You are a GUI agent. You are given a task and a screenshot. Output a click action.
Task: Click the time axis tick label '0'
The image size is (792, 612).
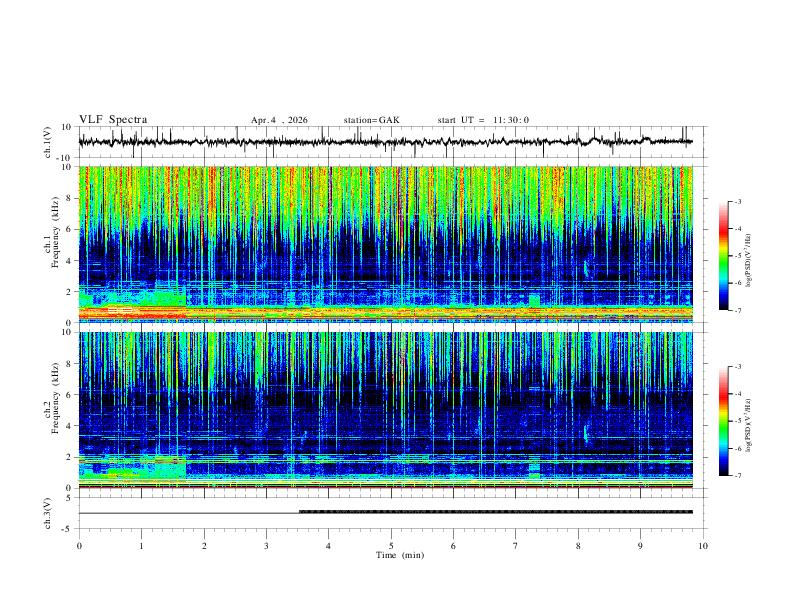coord(79,546)
